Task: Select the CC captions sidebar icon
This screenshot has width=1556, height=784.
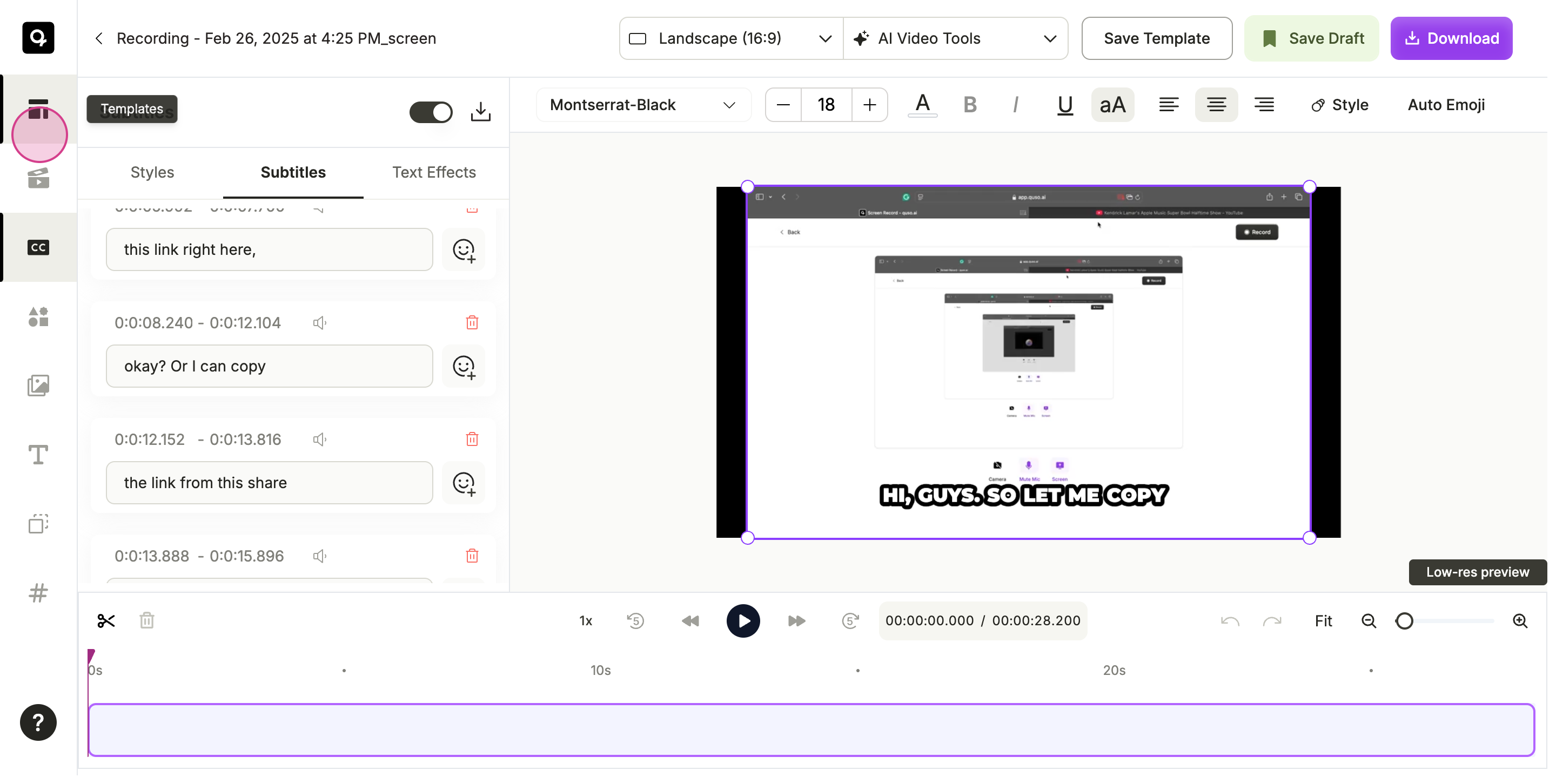Action: click(x=38, y=247)
